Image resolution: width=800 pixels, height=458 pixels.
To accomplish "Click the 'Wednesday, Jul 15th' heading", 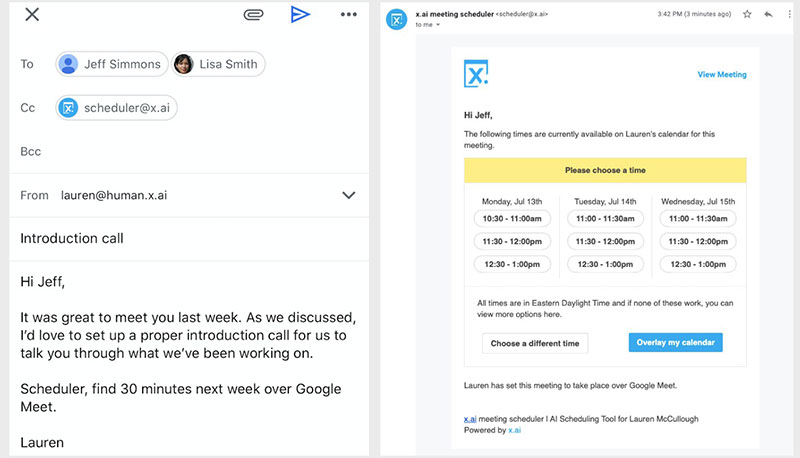I will click(x=698, y=201).
